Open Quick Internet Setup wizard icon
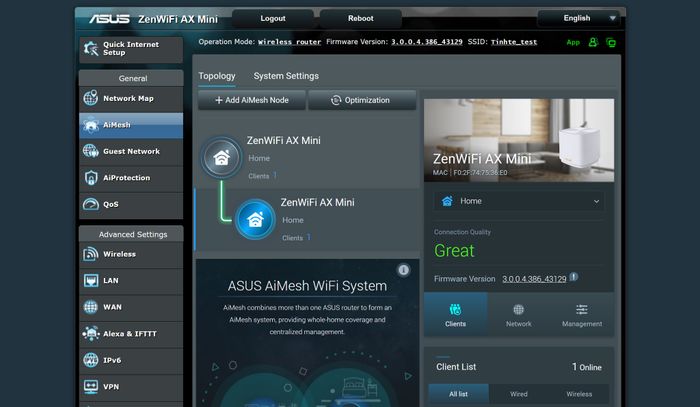700x407 pixels. click(x=91, y=48)
